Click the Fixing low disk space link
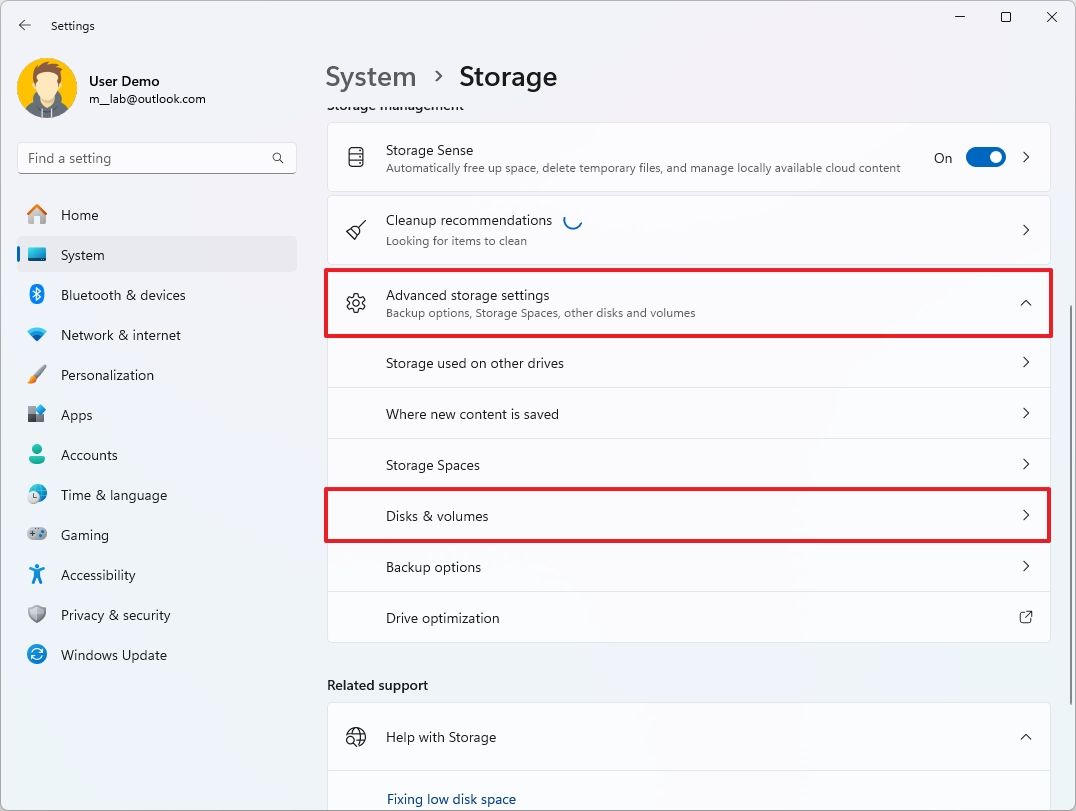 coord(451,799)
